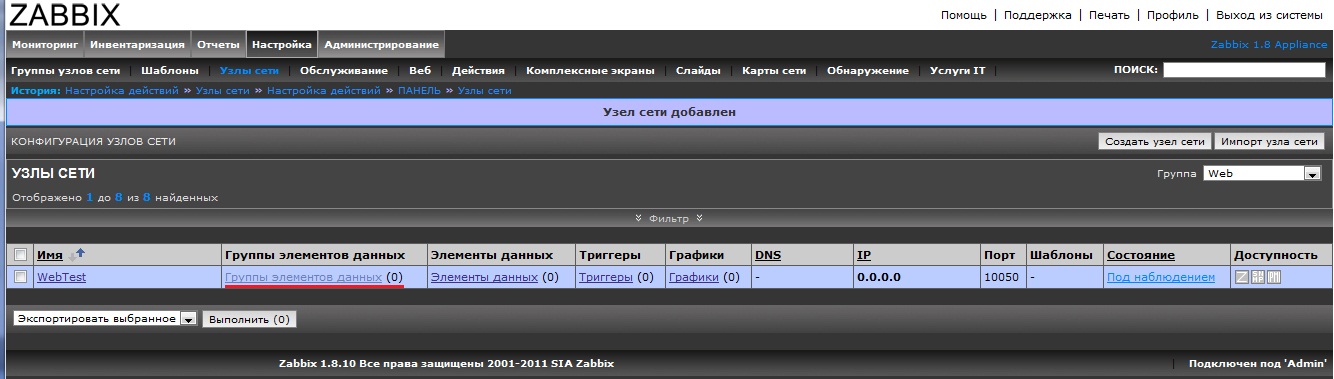The height and width of the screenshot is (379, 1334).
Task: Open Услуги IT submenu item
Action: point(957,71)
